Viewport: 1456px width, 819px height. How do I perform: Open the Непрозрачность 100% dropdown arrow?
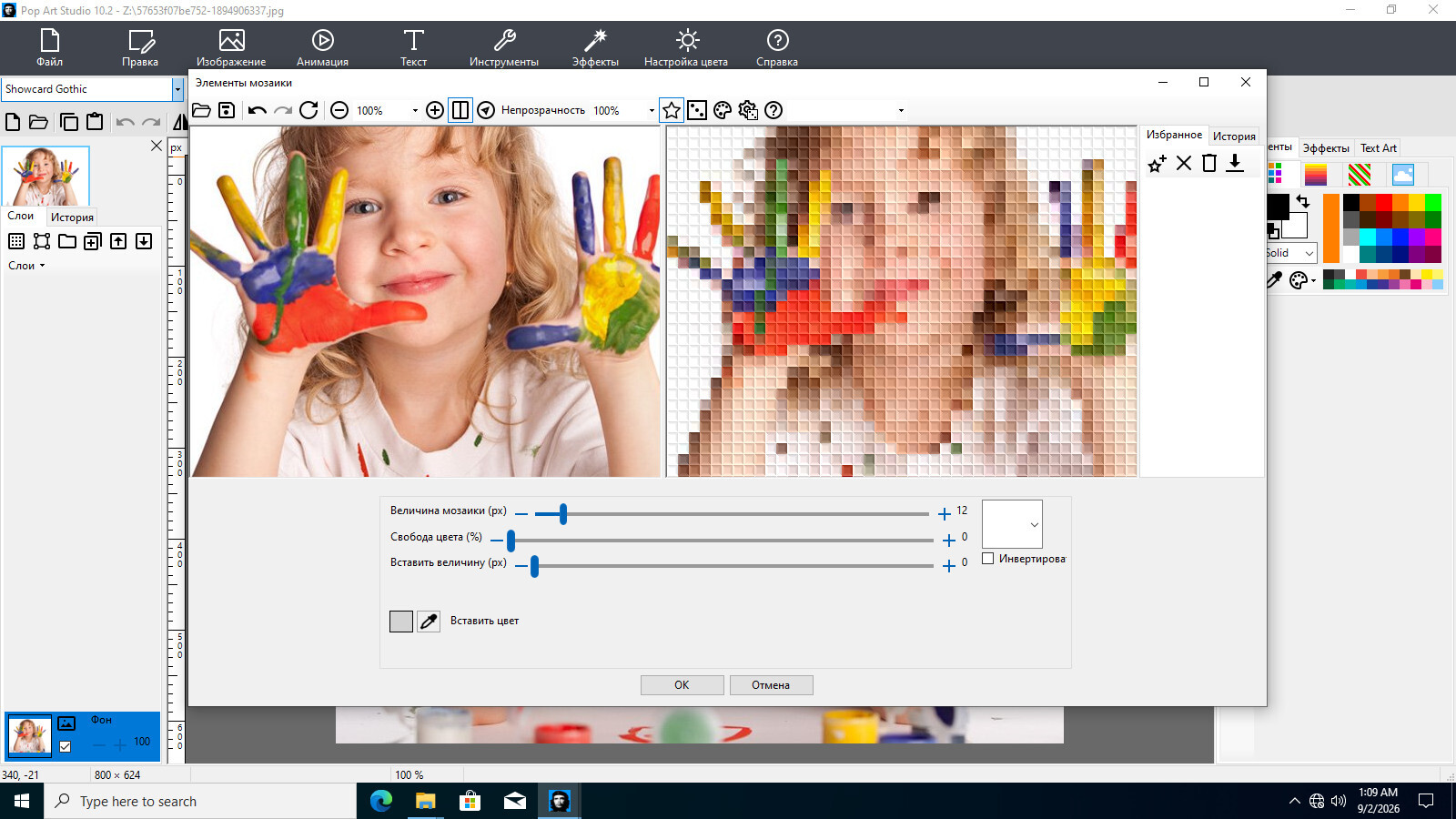[x=652, y=111]
